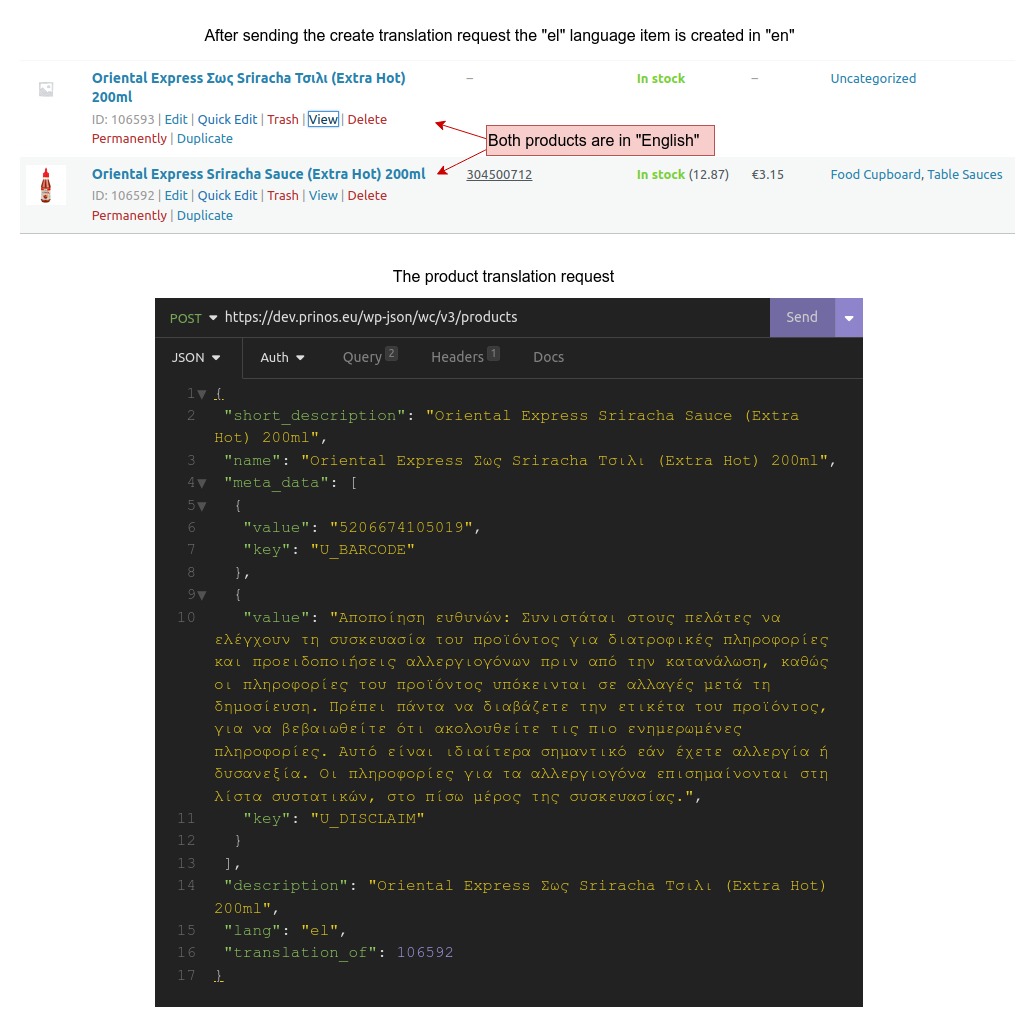The width and height of the screenshot is (1035, 1027).
Task: Open Quick Edit for product ID 106593
Action: [x=227, y=119]
